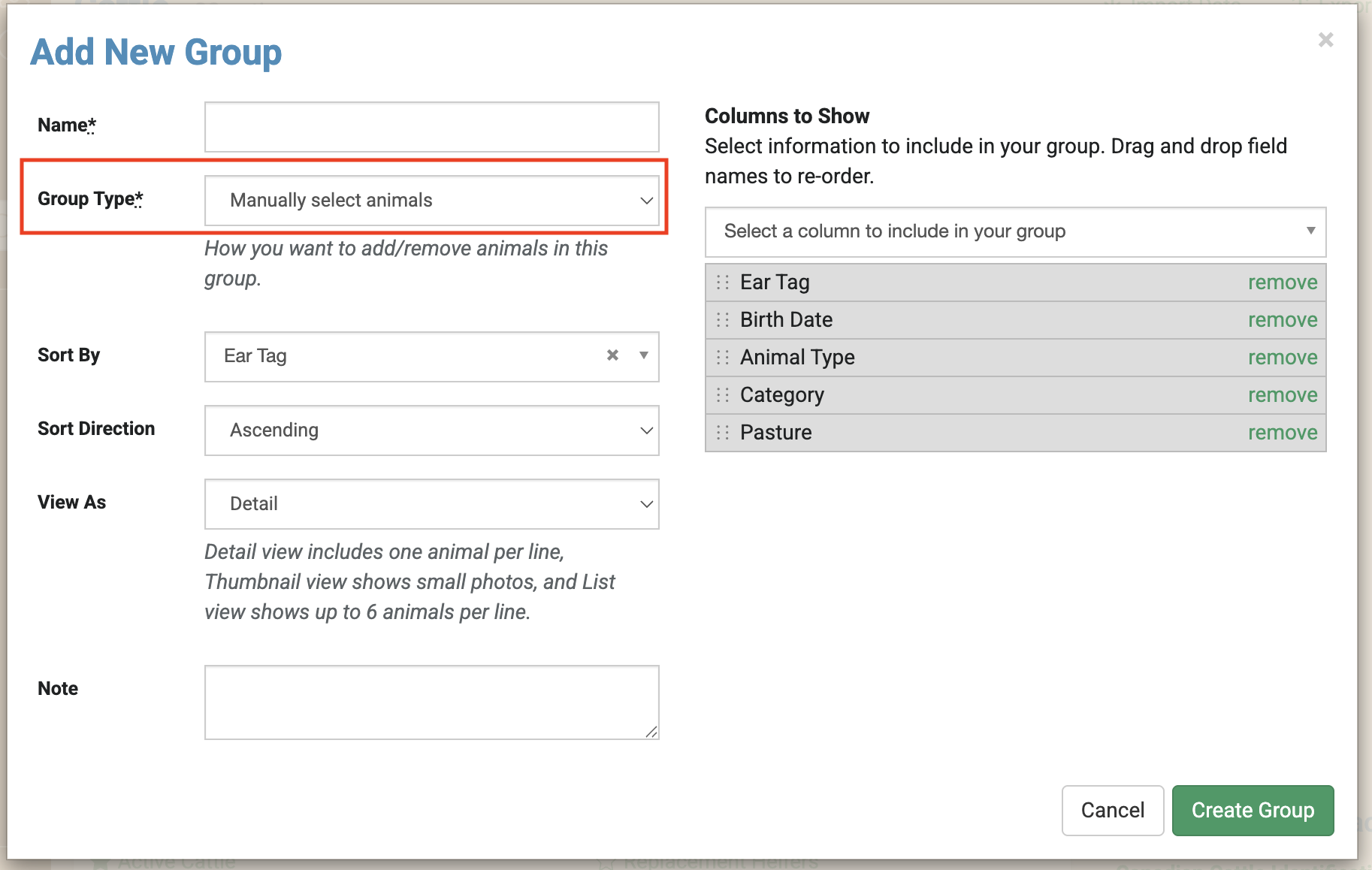Screen dimensions: 1372x870
Task: Close the Add New Group dialog
Action: tap(1325, 40)
